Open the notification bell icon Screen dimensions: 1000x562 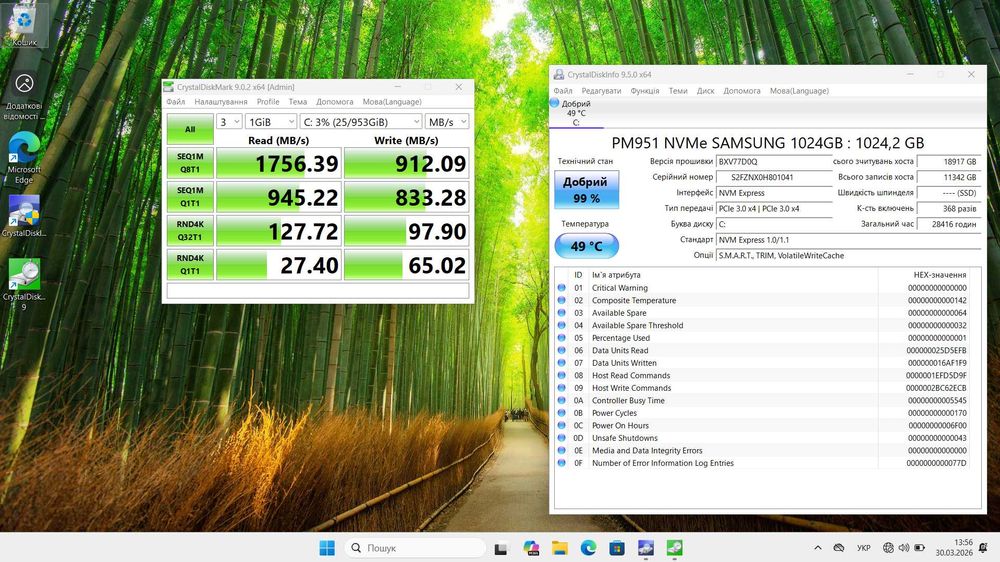pyautogui.click(x=983, y=548)
